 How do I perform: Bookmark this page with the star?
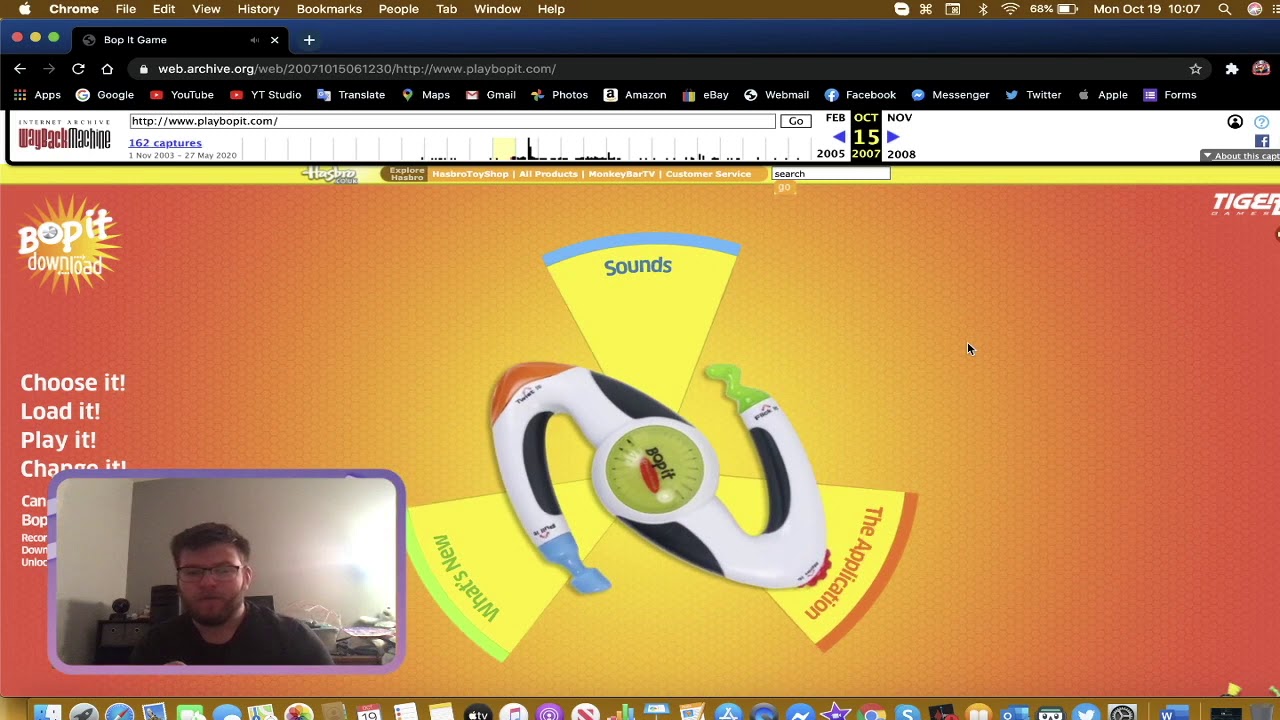click(1195, 69)
